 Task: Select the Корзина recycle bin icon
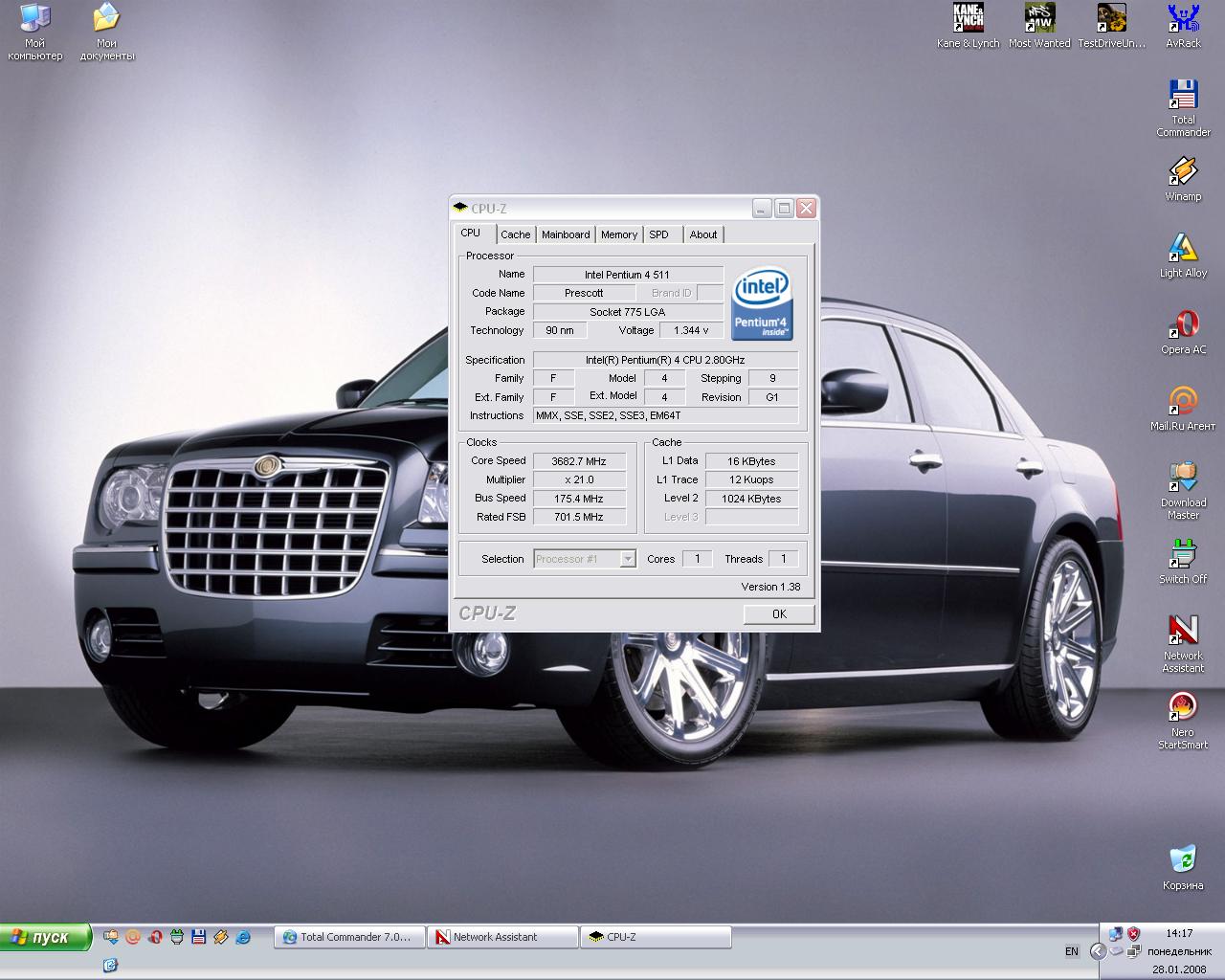coord(1183,868)
